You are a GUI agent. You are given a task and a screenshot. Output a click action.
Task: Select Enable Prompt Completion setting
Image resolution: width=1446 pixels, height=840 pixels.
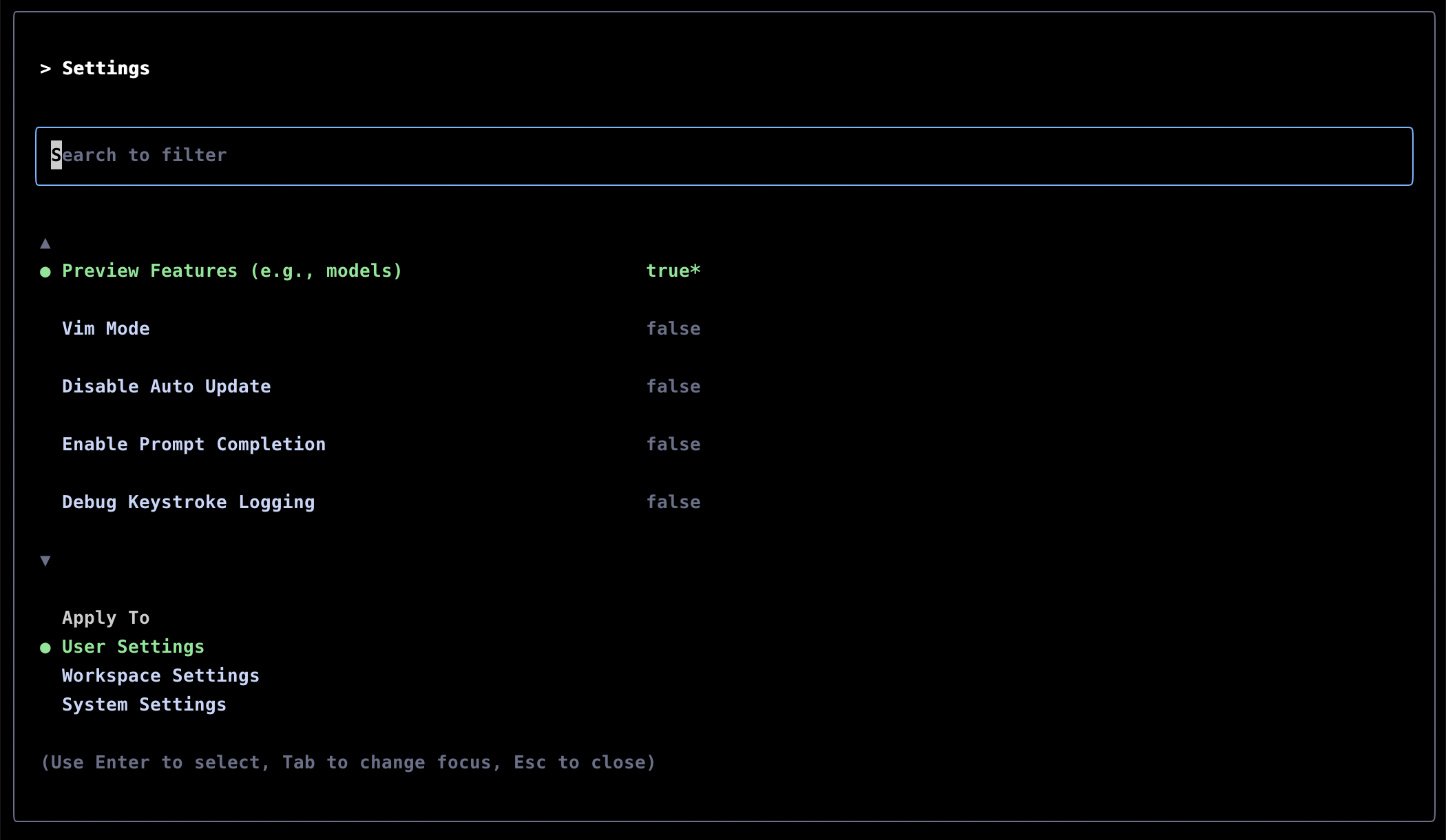[x=194, y=445]
